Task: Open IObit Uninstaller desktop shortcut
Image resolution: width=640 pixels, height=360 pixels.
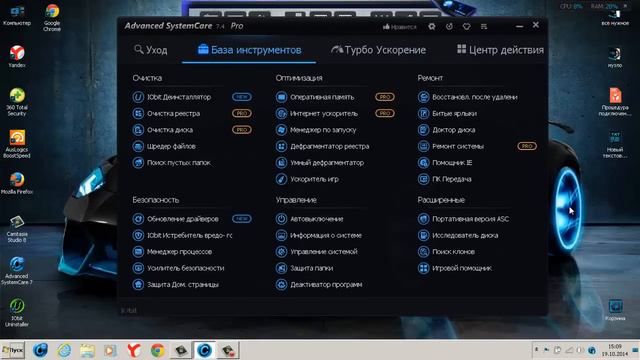Action: (x=17, y=312)
